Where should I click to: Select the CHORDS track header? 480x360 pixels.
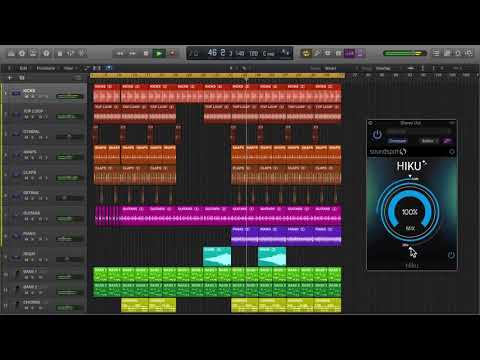coord(43,305)
